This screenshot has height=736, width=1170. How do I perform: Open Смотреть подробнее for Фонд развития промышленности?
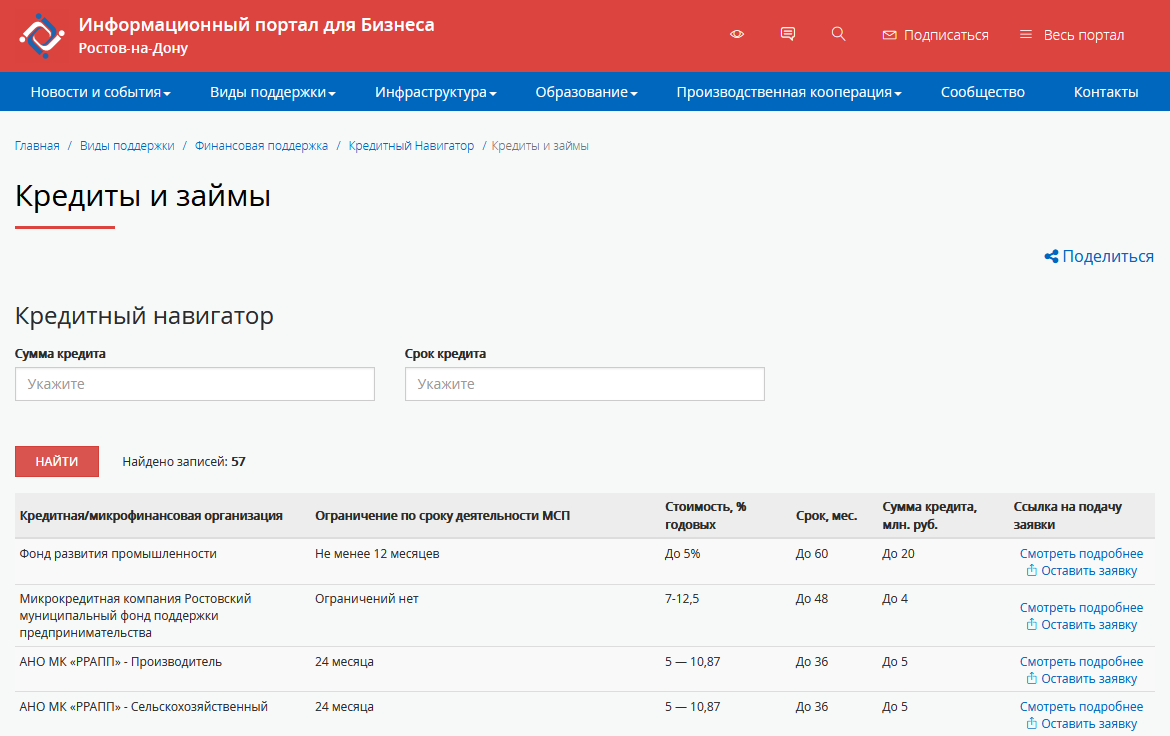tap(1081, 554)
